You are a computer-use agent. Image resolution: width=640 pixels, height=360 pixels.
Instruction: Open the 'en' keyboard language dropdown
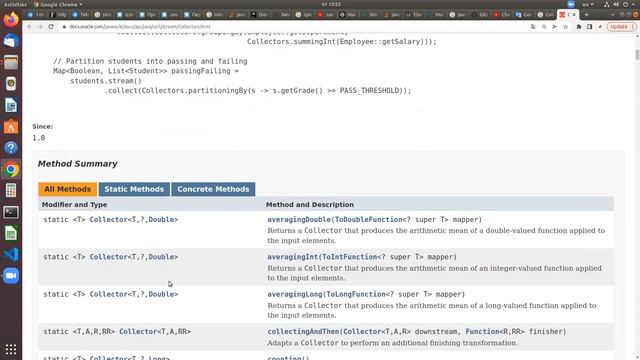(x=588, y=4)
